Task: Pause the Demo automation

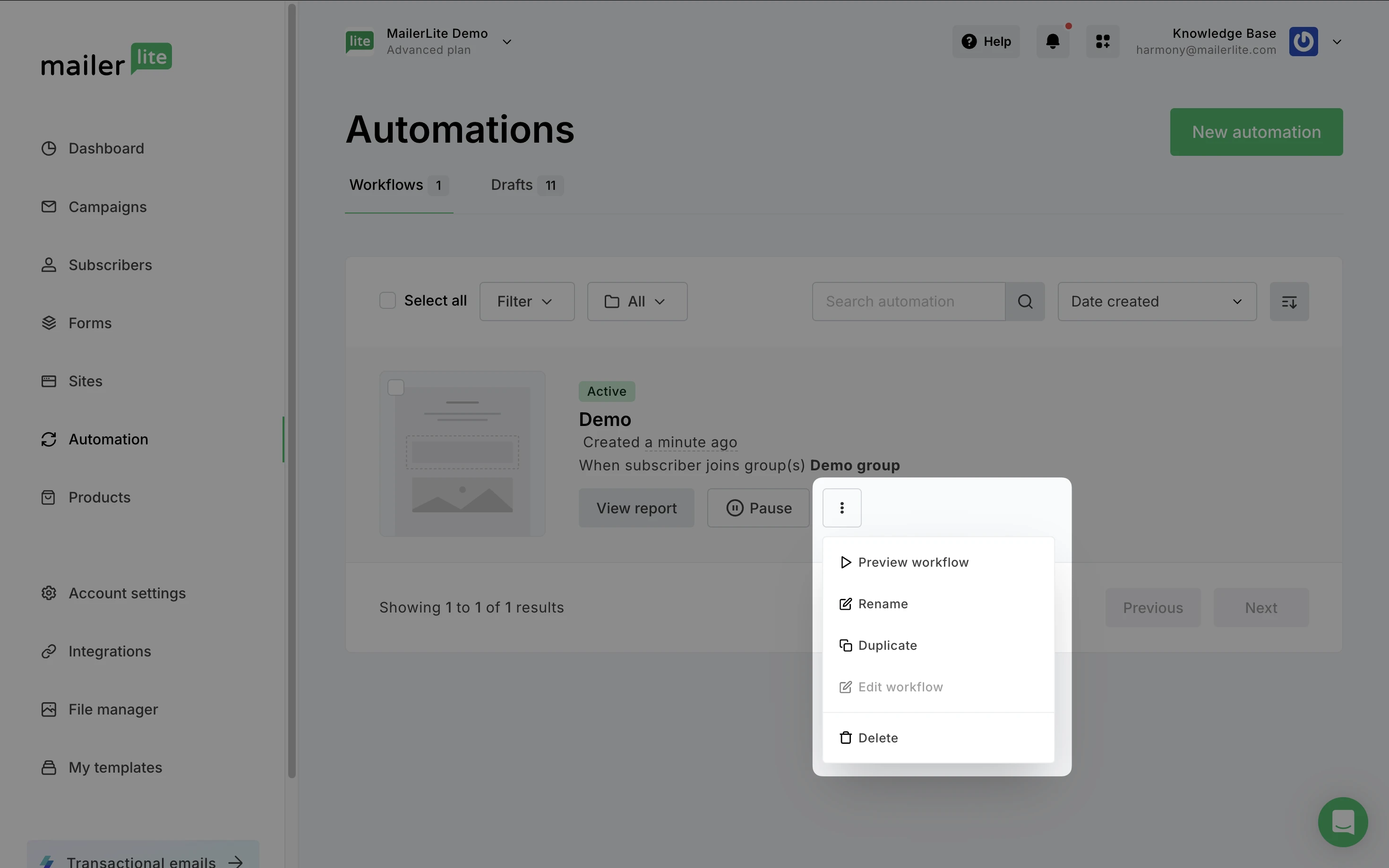Action: pos(758,508)
